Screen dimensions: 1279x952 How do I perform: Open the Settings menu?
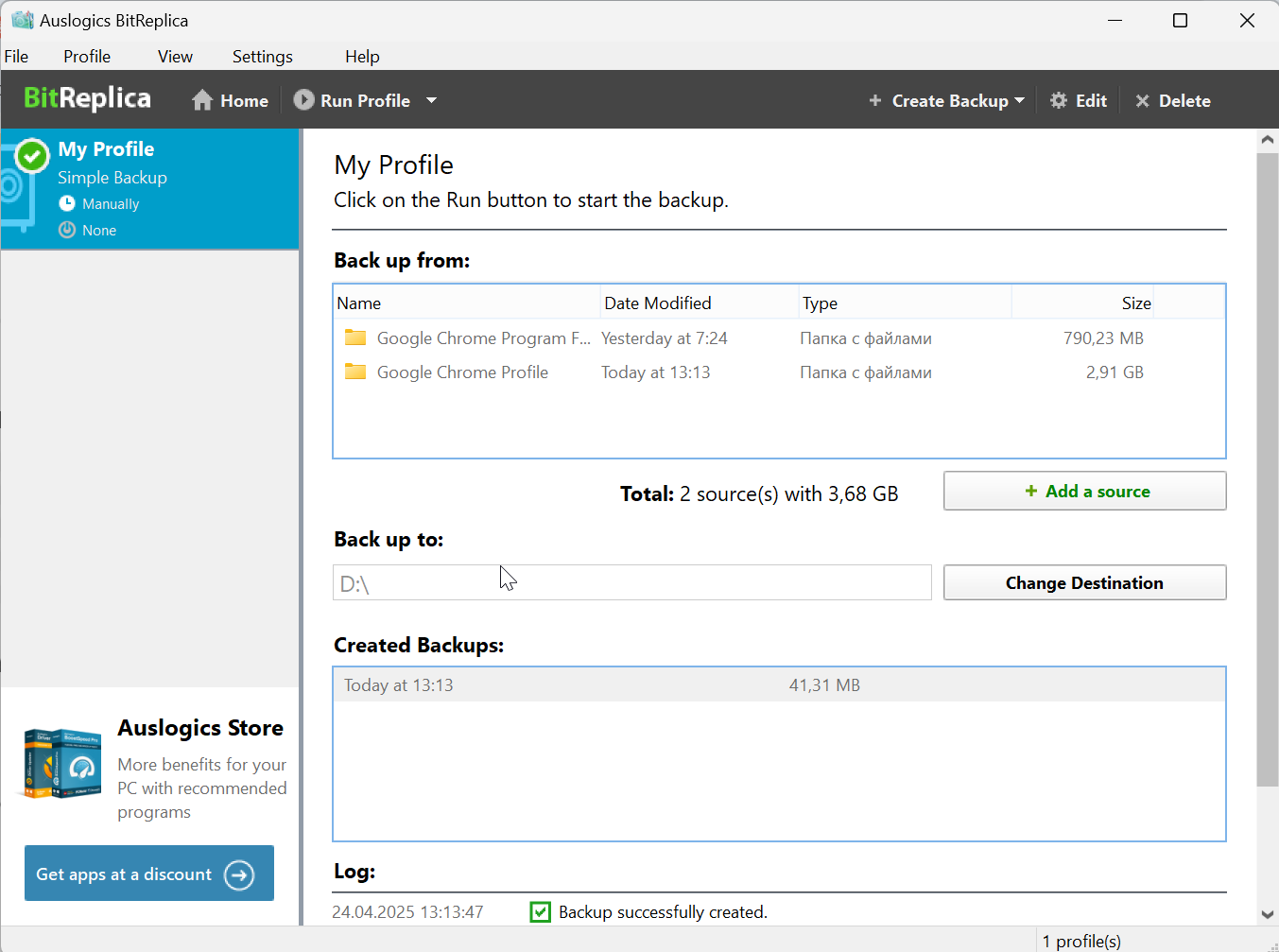tap(262, 57)
